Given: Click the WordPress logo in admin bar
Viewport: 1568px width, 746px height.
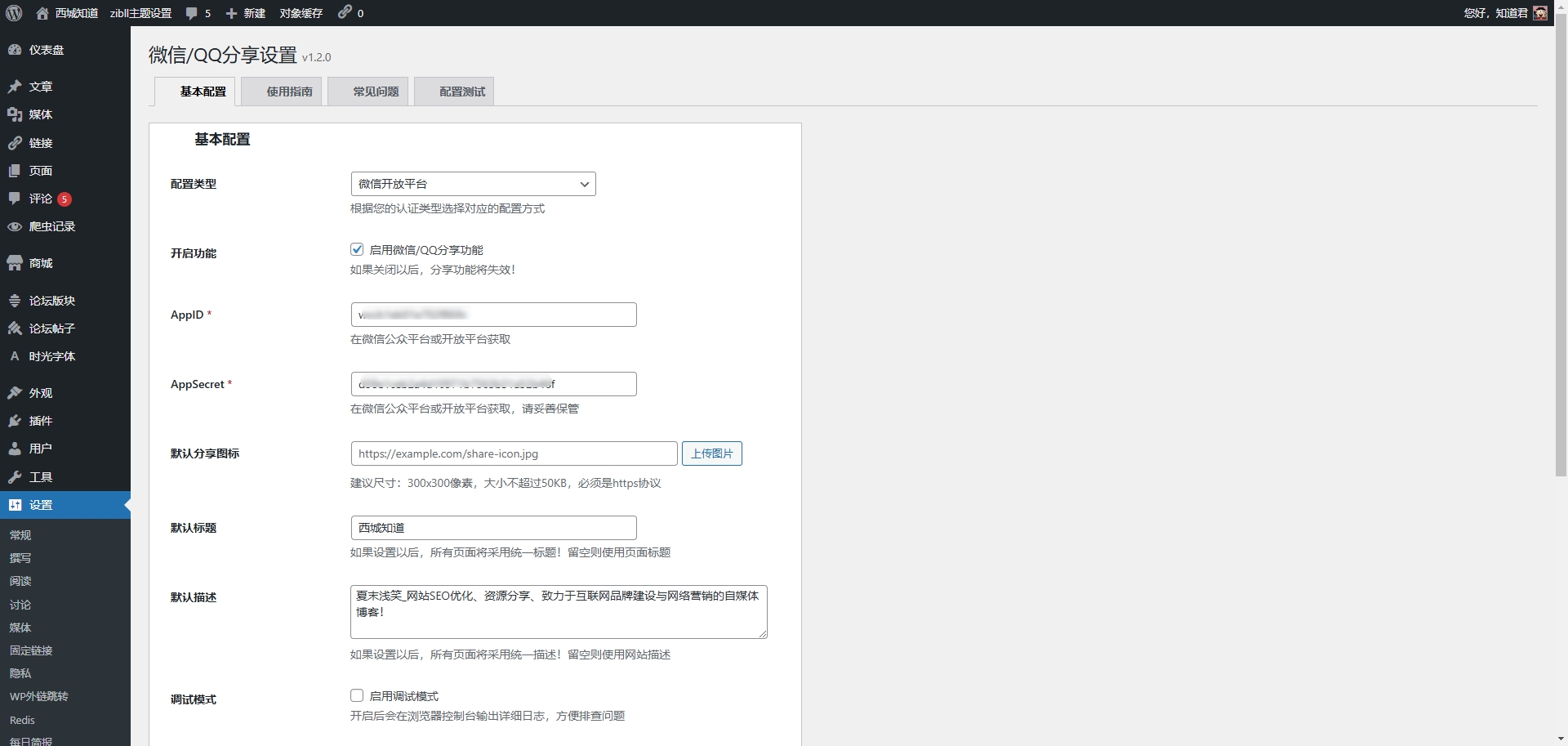Looking at the screenshot, I should click(x=13, y=12).
